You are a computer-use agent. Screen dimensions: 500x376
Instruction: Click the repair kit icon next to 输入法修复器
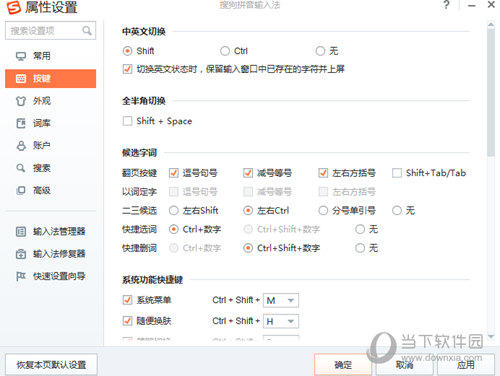pyautogui.click(x=21, y=254)
